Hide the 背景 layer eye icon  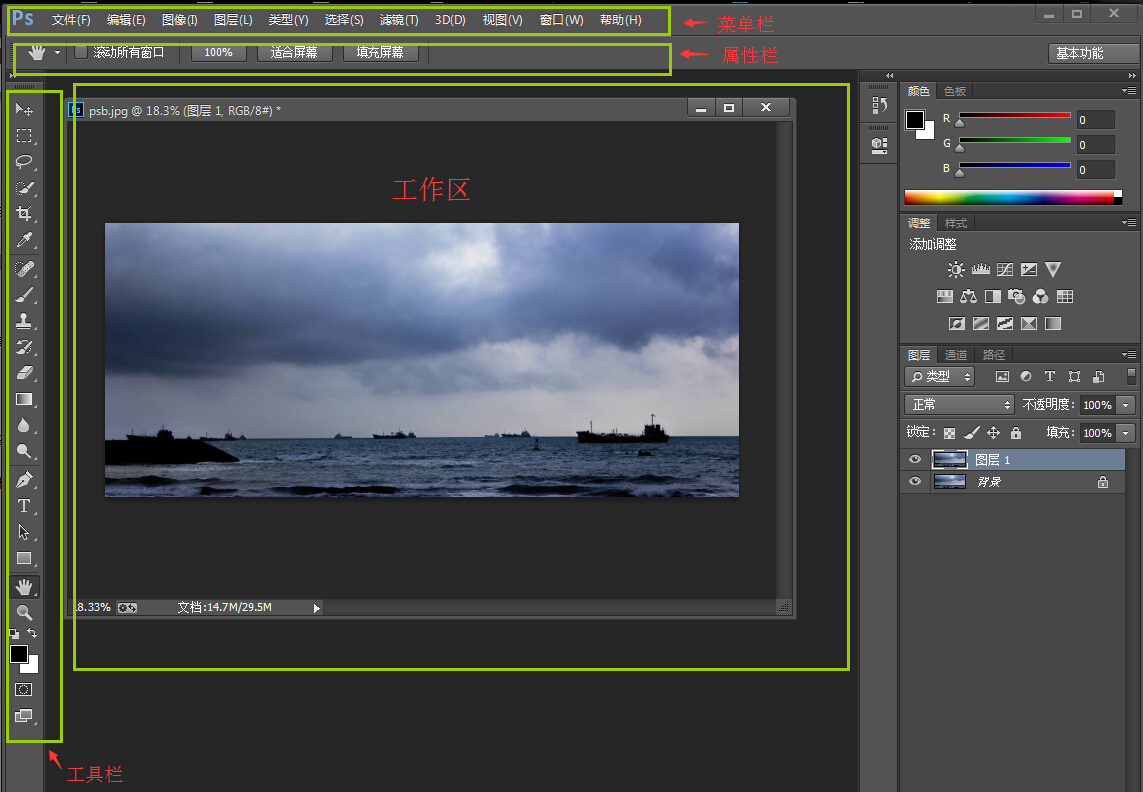(914, 481)
